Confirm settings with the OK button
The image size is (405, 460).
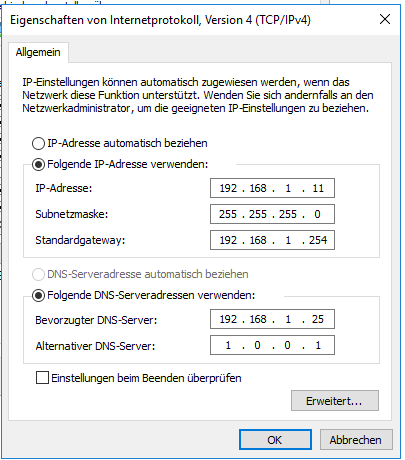(x=275, y=440)
